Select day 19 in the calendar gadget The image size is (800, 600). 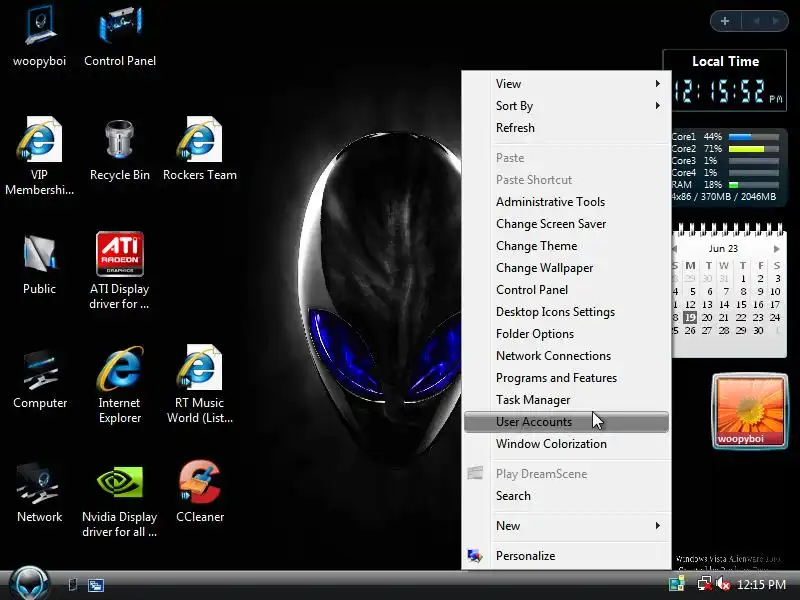coord(690,317)
